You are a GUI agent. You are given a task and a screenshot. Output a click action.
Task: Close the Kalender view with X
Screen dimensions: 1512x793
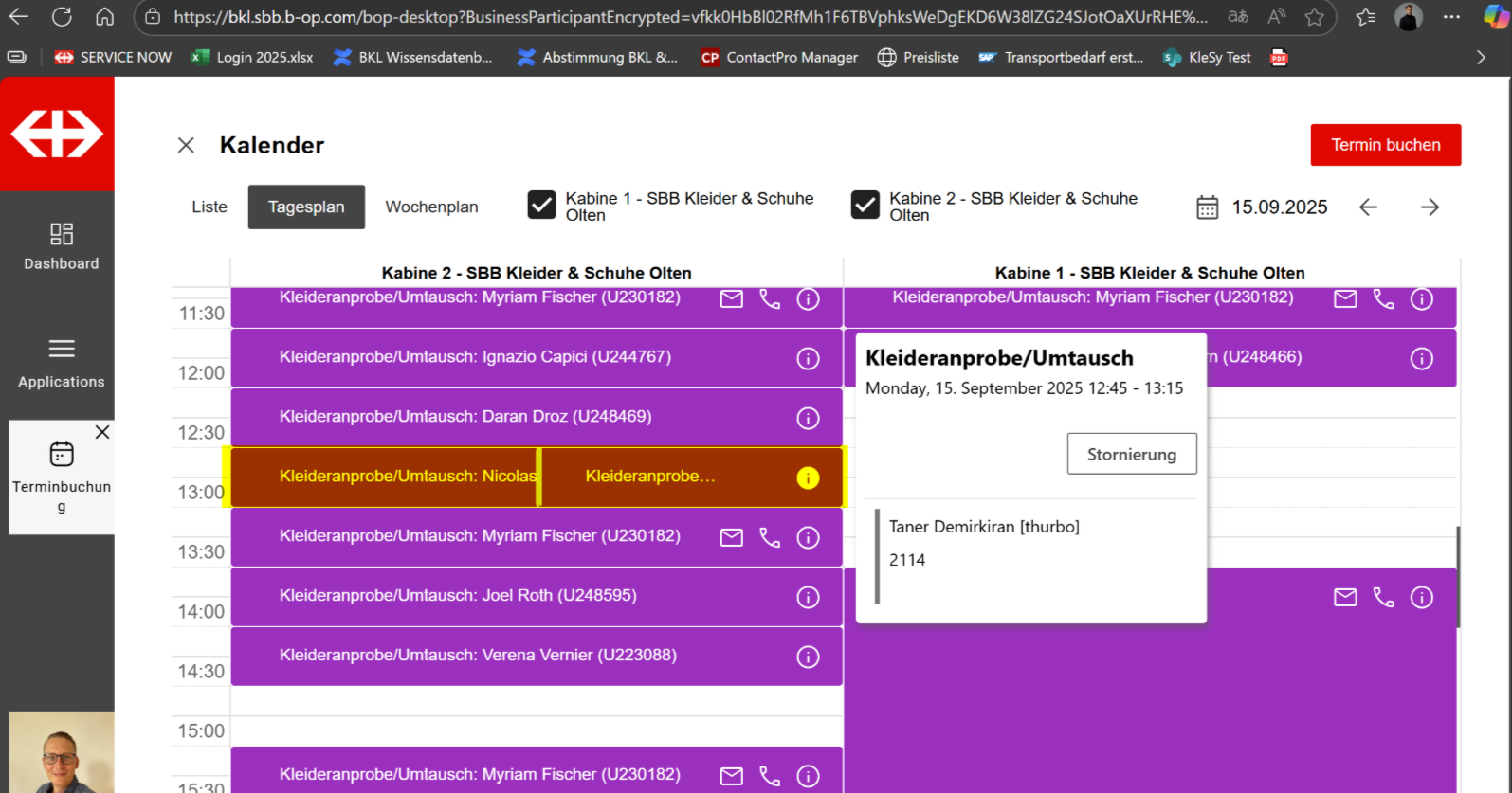point(186,145)
